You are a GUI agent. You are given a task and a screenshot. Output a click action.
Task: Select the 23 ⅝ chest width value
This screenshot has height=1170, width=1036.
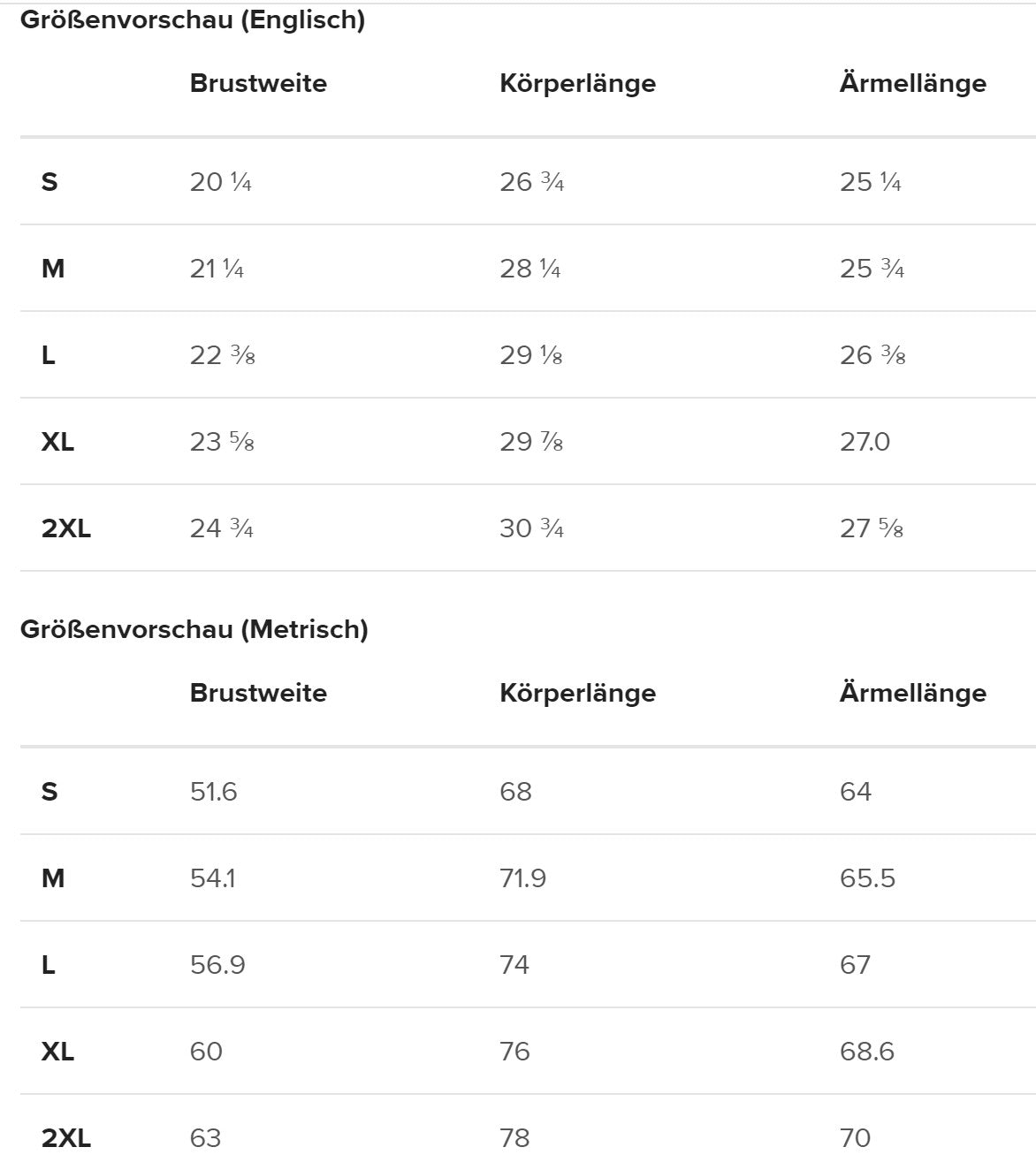pos(222,442)
